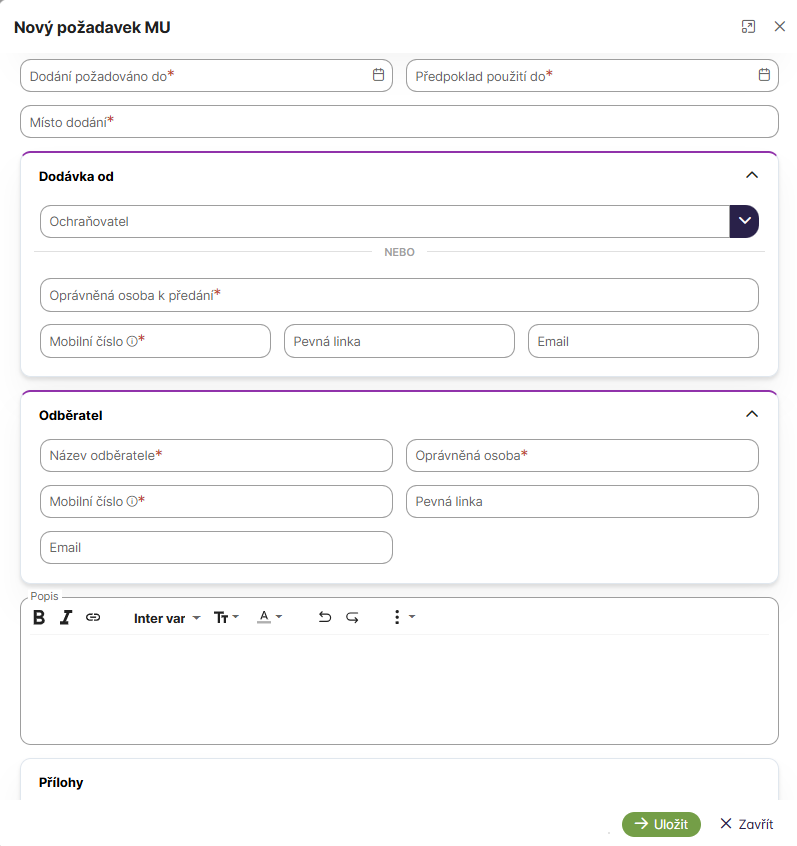Click the Místo dodání input field
Viewport: 797px width, 846px height.
click(x=399, y=121)
